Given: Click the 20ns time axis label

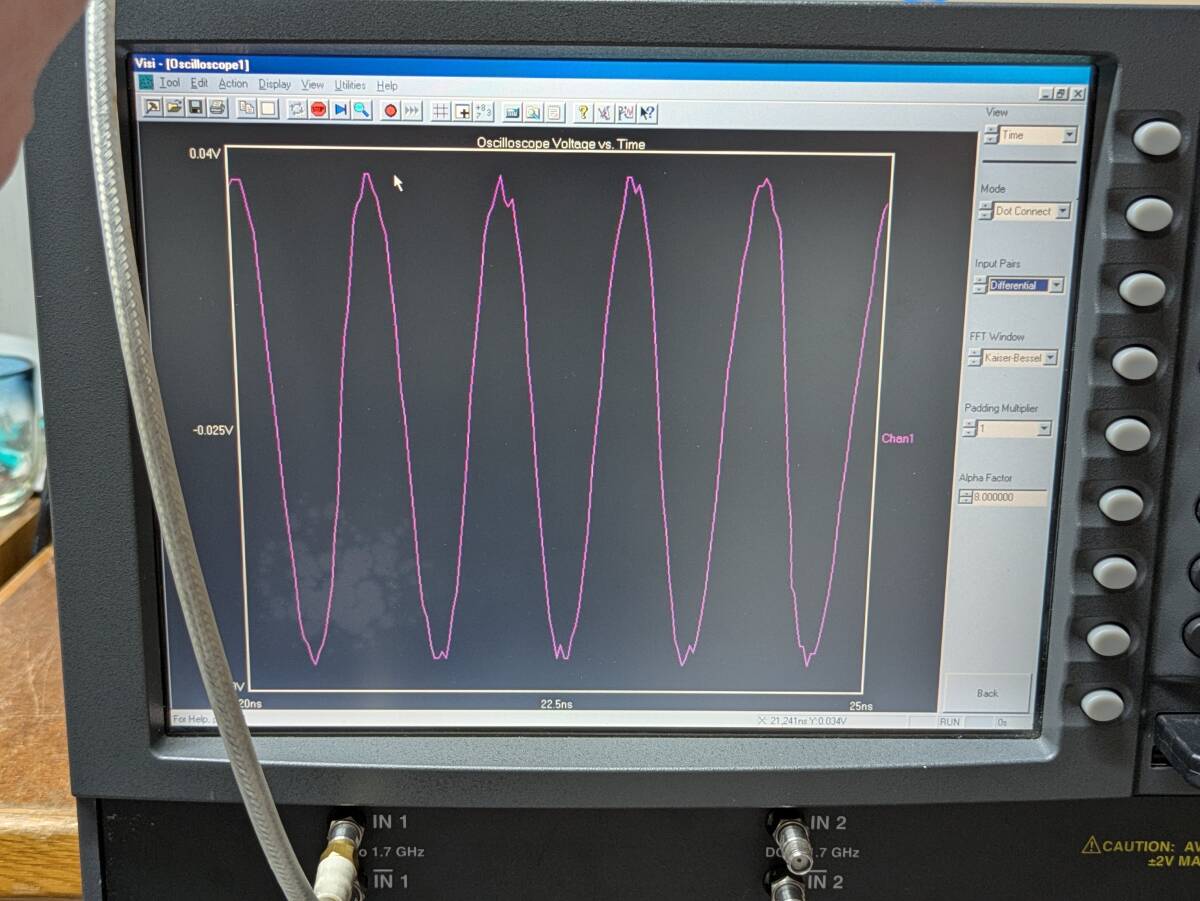Looking at the screenshot, I should [249, 703].
